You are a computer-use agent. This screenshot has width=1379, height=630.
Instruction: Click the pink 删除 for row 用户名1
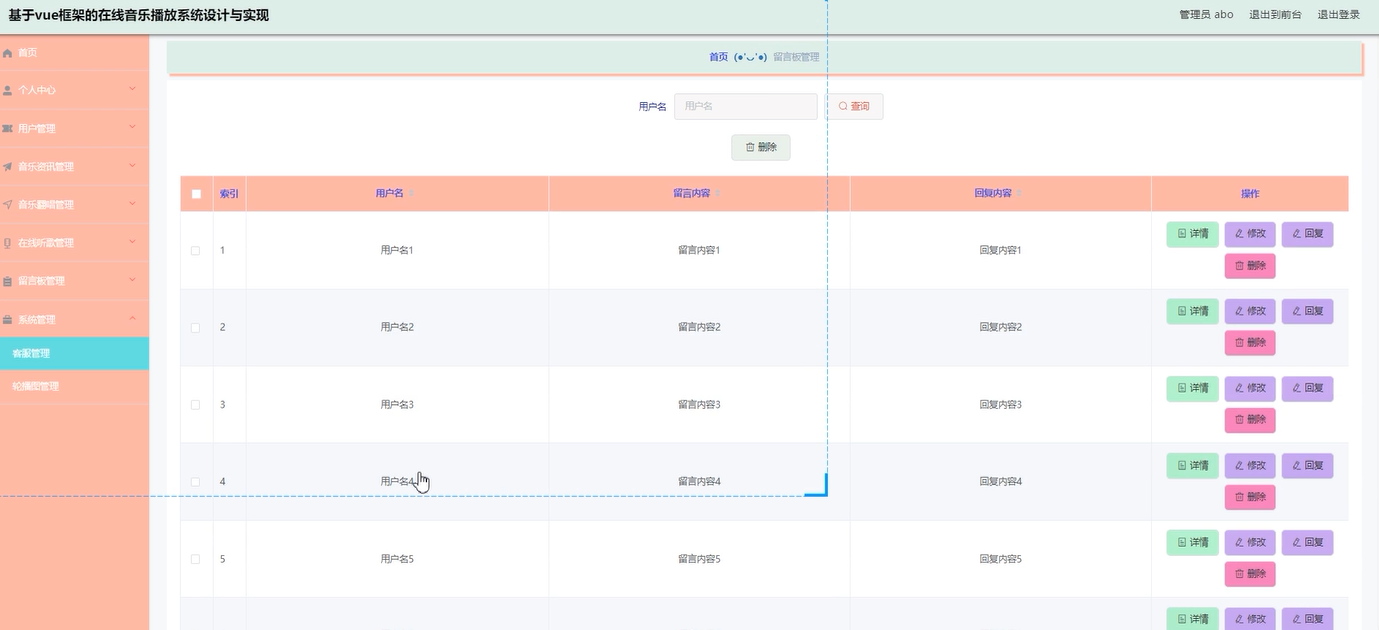pyautogui.click(x=1250, y=266)
